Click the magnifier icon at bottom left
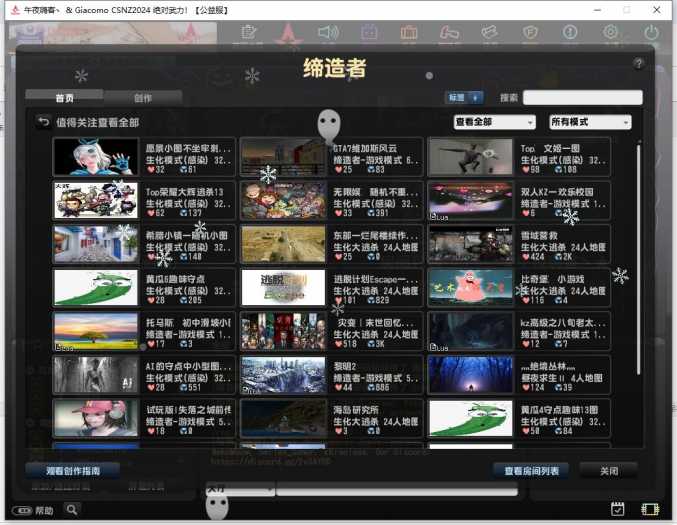Image resolution: width=677 pixels, height=525 pixels. pos(72,509)
